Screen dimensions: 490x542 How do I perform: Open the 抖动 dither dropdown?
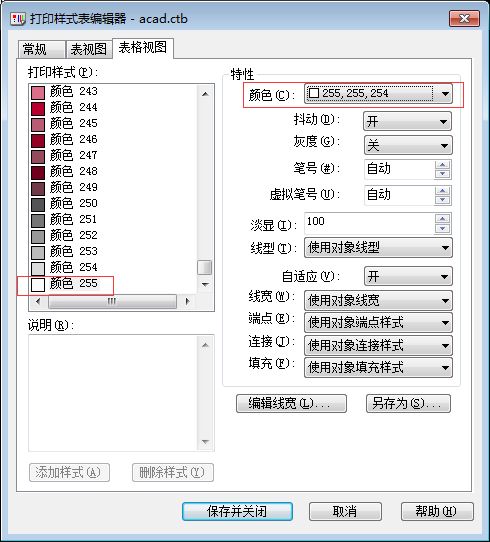pos(408,121)
